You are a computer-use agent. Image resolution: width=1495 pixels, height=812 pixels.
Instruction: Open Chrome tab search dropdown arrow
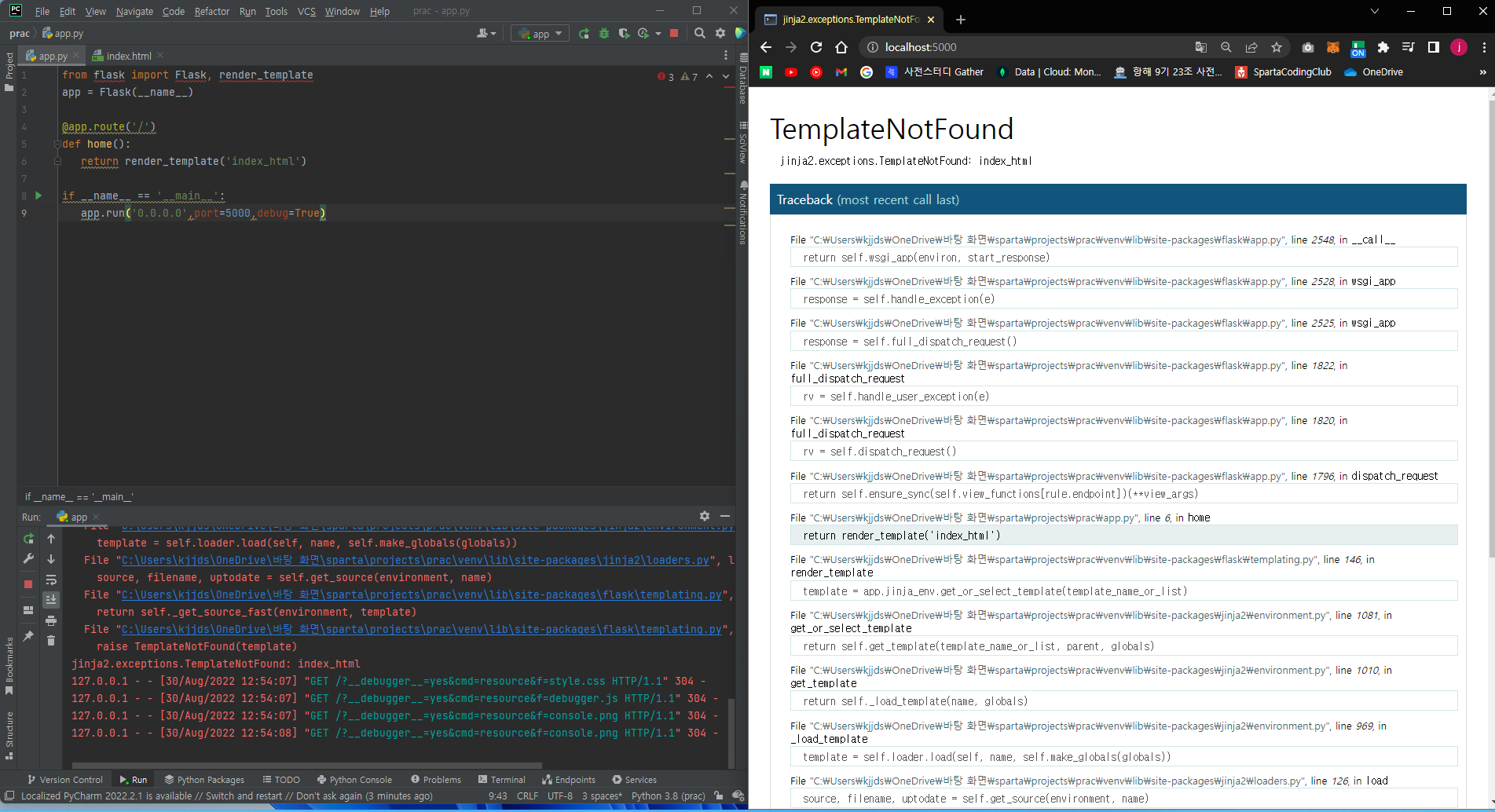(x=1374, y=11)
